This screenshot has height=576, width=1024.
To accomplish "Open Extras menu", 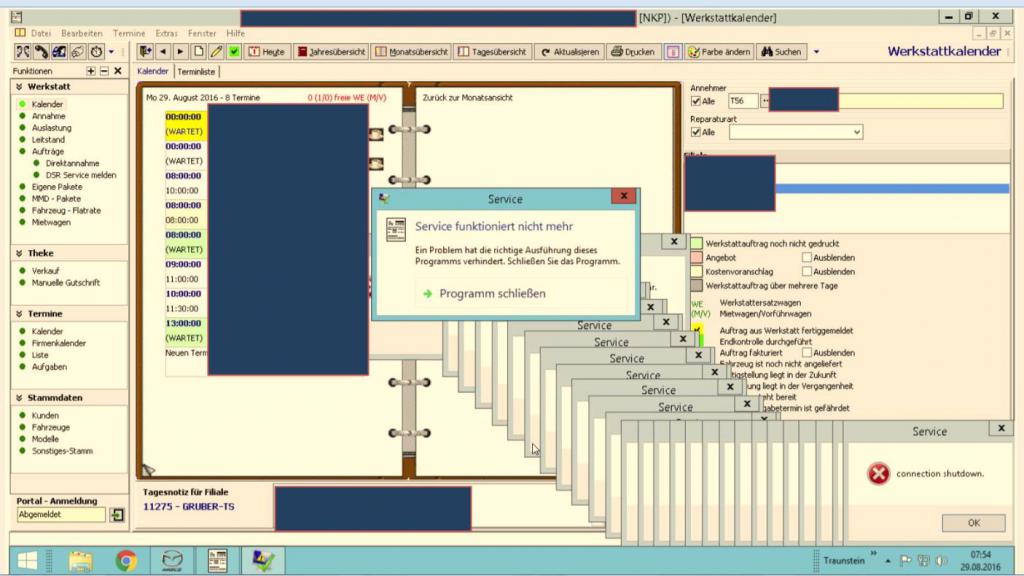I will coord(167,33).
